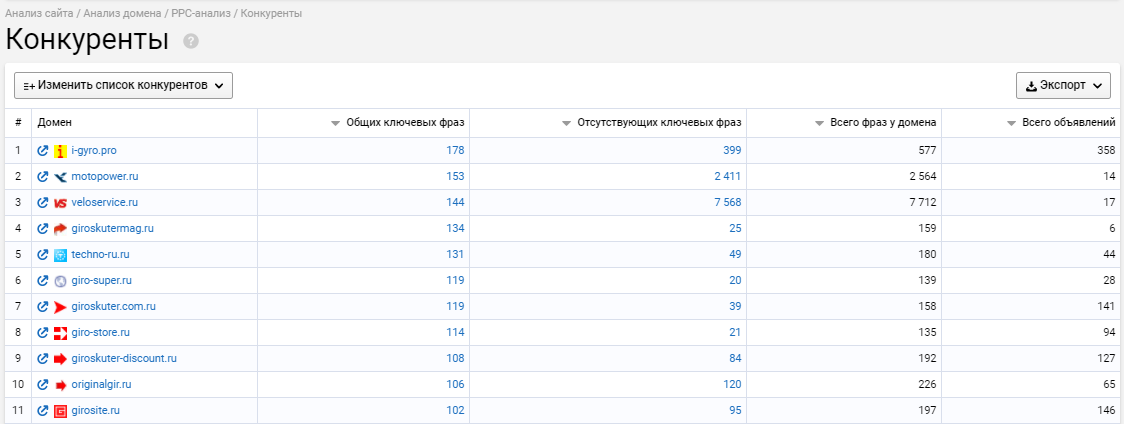Open the giro-store.ru domain link
1124x424 pixels.
(x=100, y=333)
